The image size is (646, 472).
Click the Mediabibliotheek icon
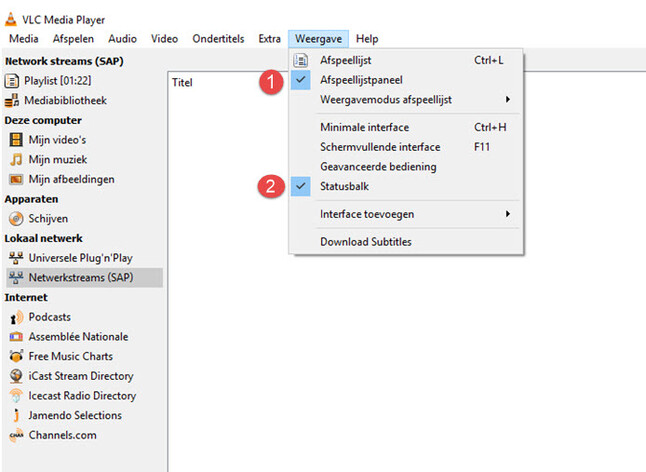pos(12,100)
